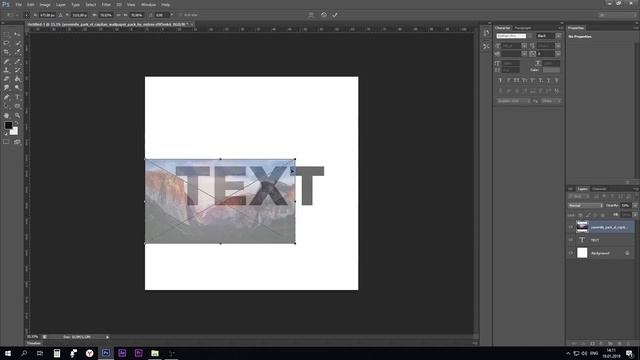Select the Pen tool
The width and height of the screenshot is (640, 360).
pos(7,97)
